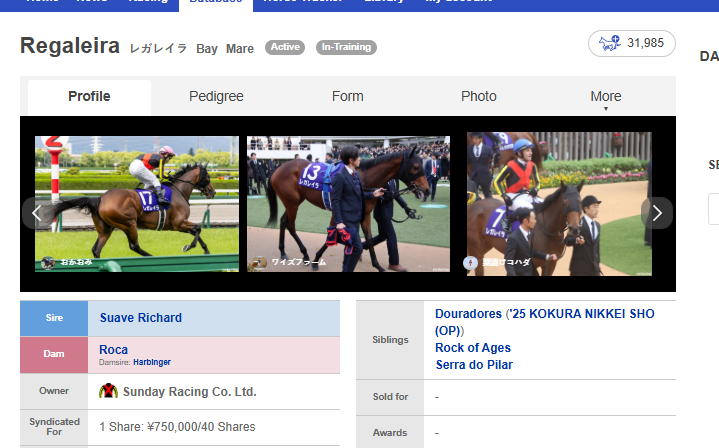Open sibling Serra do Pilar link
The height and width of the screenshot is (448, 719).
pos(474,365)
